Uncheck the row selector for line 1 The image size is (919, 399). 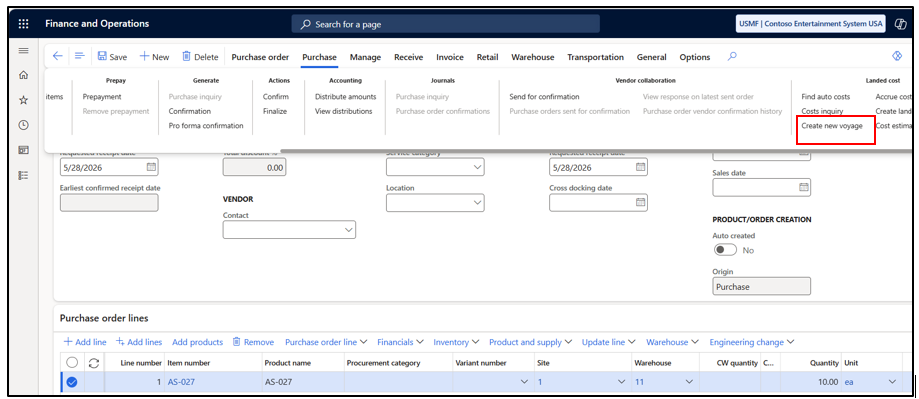[72, 382]
